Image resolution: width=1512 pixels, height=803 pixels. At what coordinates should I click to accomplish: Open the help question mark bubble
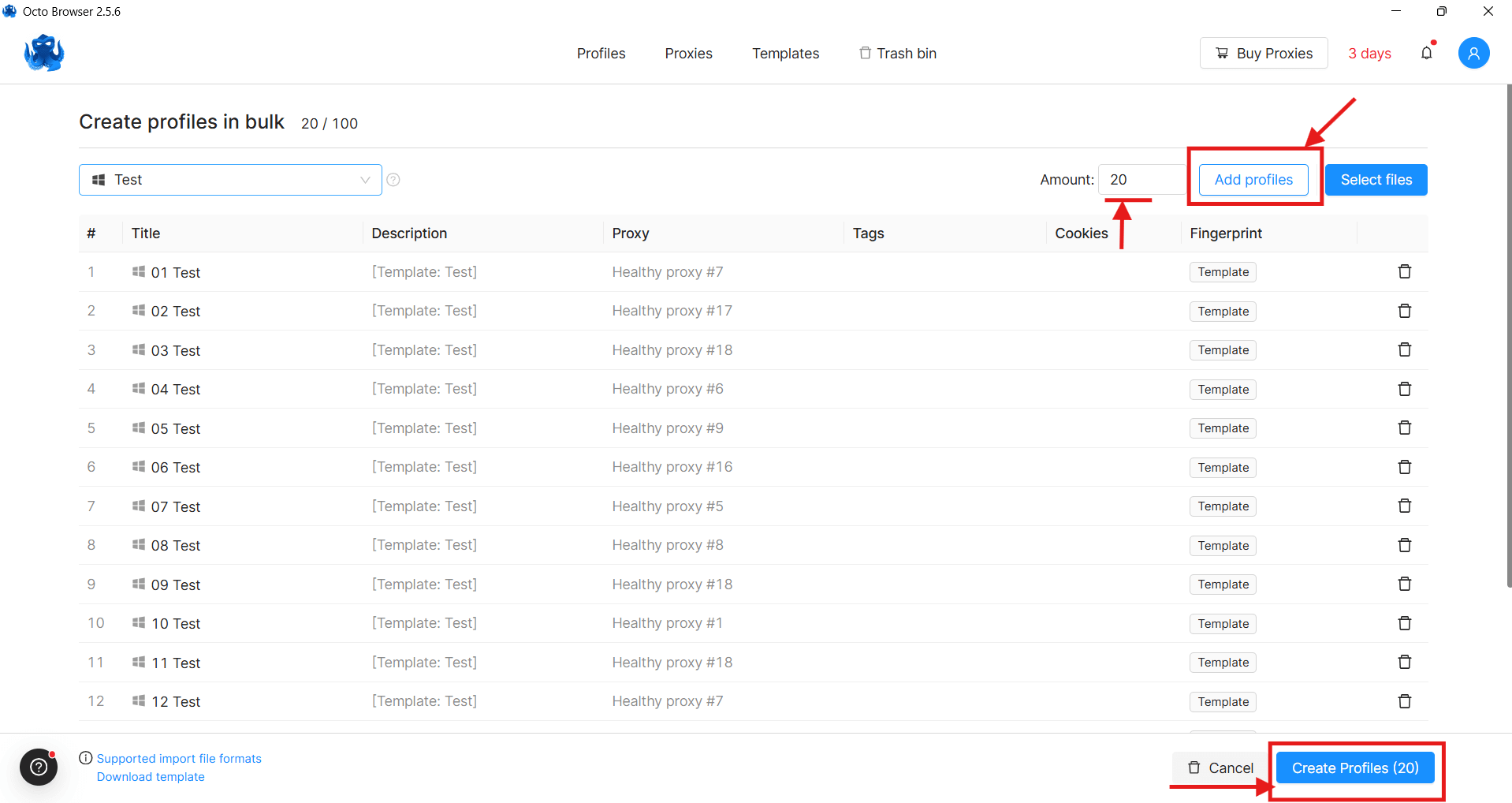pyautogui.click(x=39, y=767)
